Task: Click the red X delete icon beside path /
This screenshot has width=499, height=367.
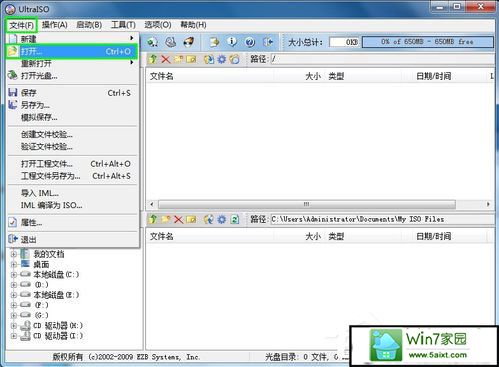Action: pos(166,59)
